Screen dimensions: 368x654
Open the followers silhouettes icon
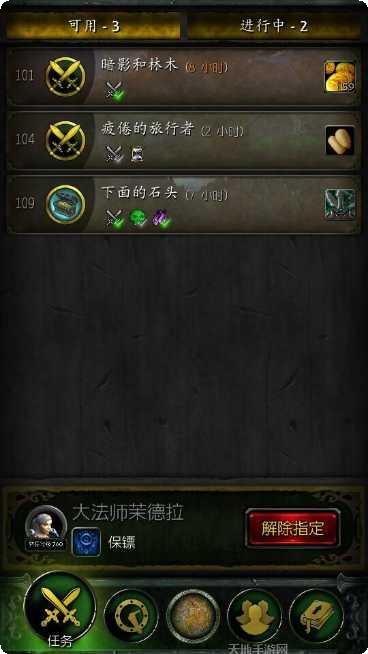[x=255, y=616]
